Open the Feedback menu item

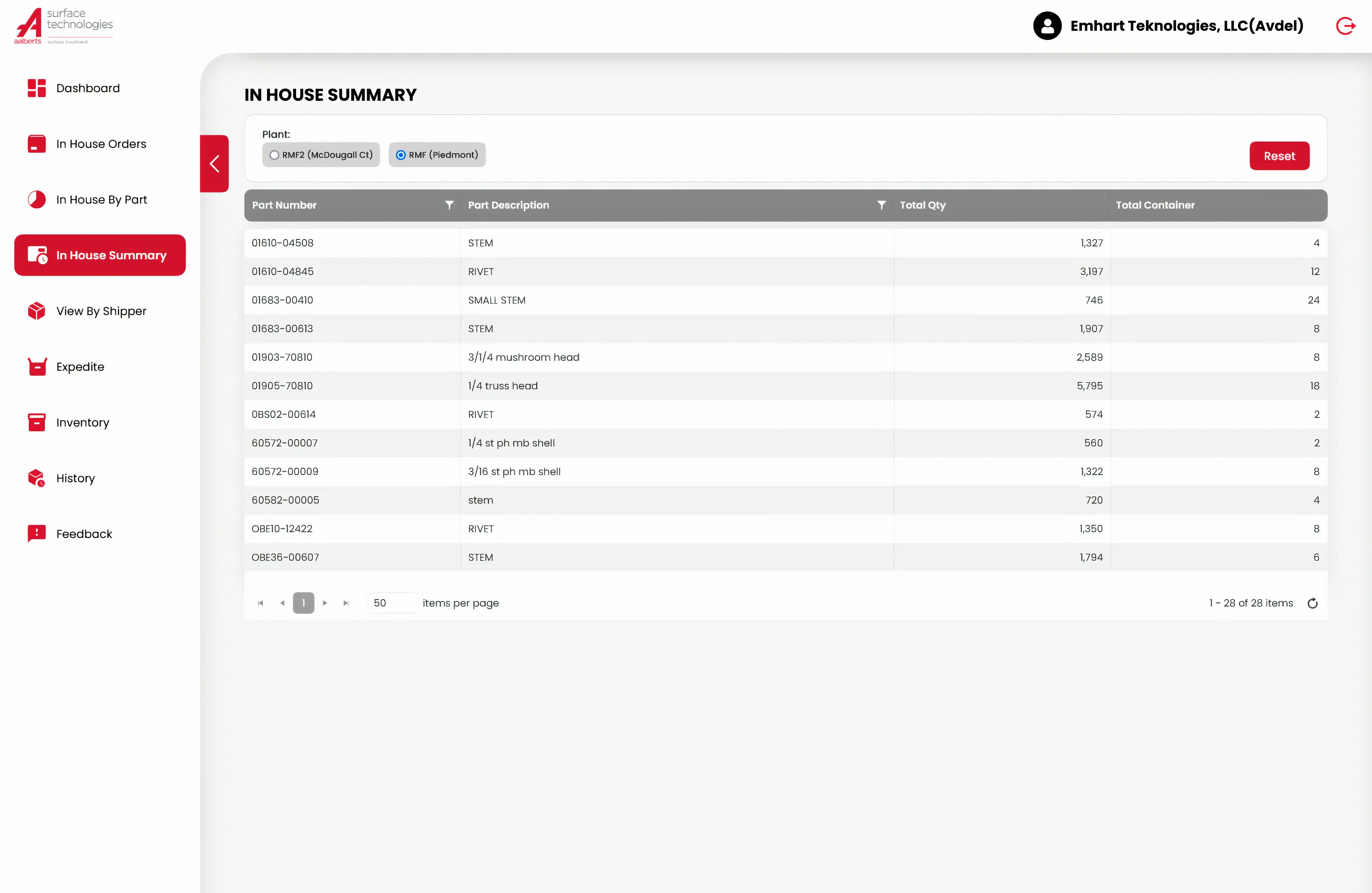click(x=84, y=534)
